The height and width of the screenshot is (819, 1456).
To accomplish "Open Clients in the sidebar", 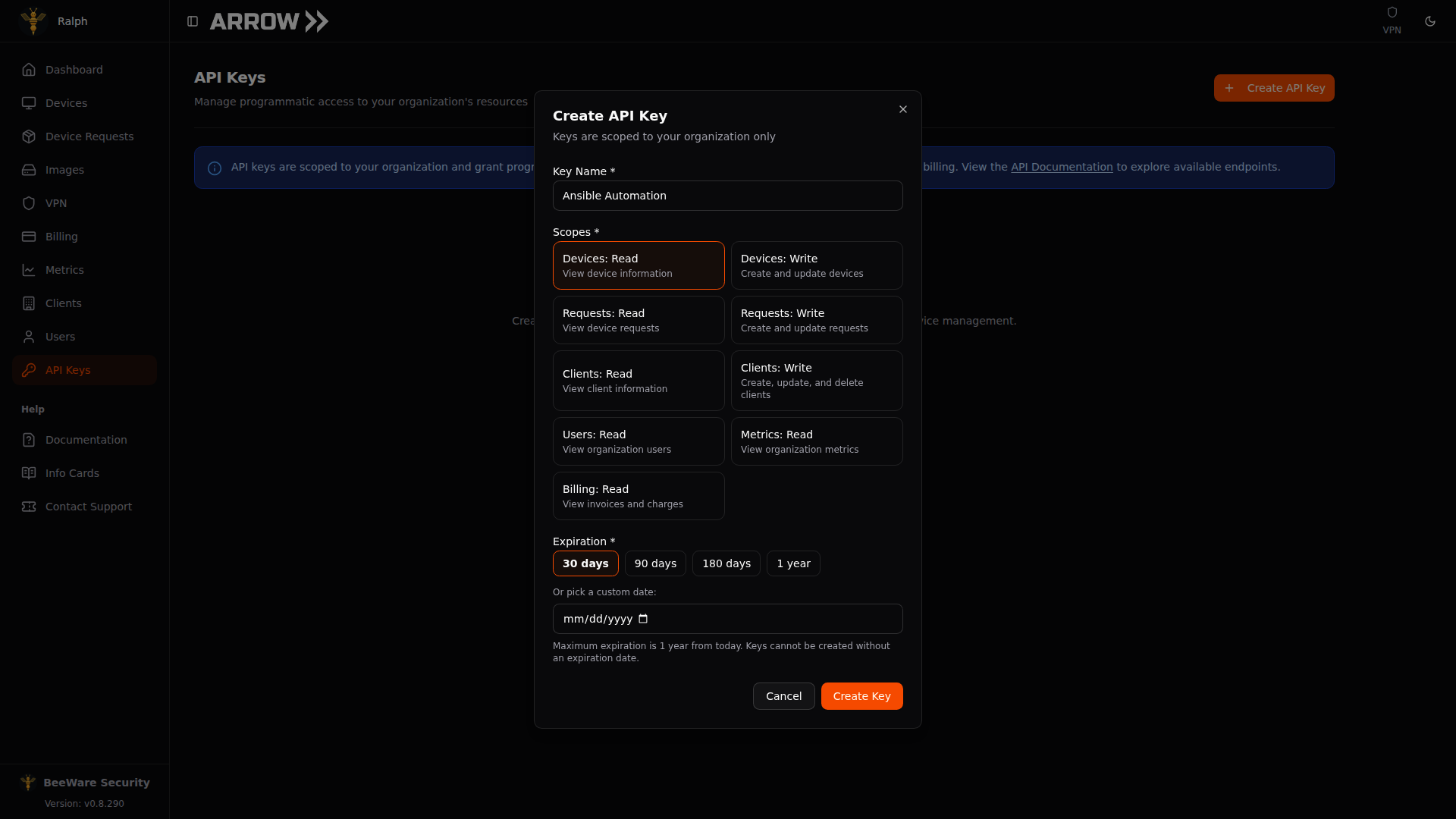I will click(84, 303).
